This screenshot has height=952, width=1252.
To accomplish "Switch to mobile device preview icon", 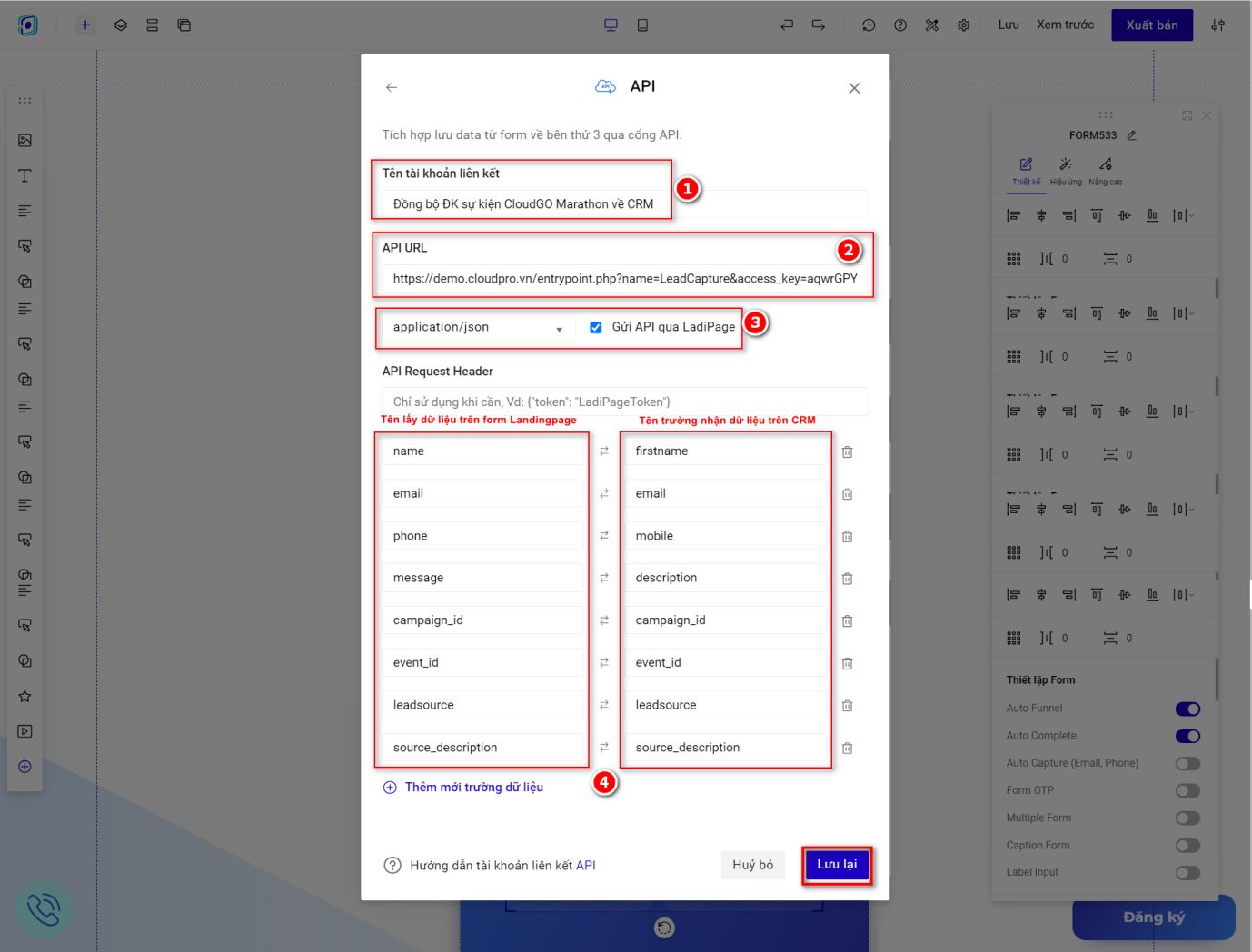I will tap(642, 25).
